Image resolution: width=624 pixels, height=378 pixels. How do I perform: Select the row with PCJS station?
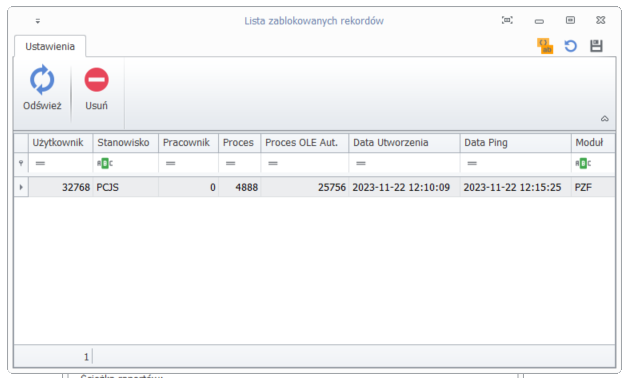(314, 187)
